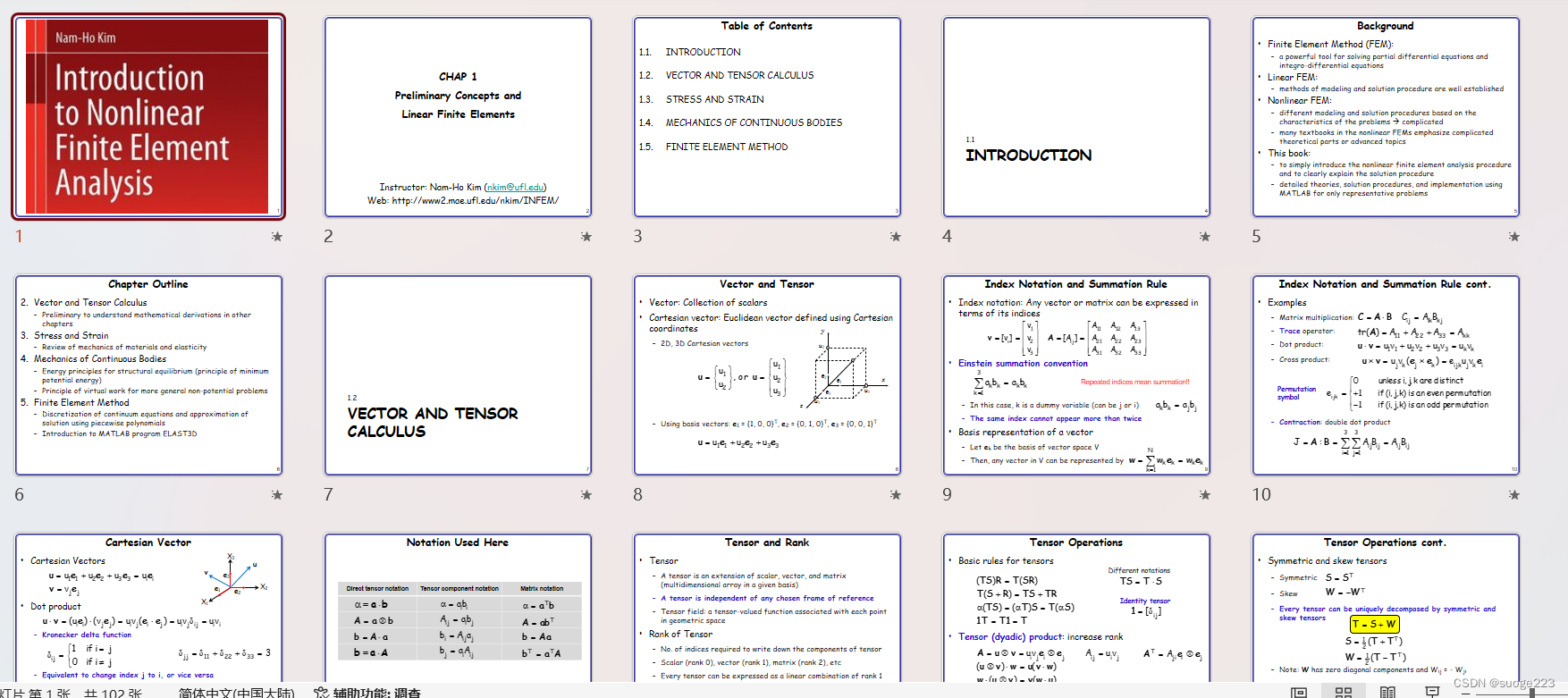1568x698 pixels.
Task: Open accessibility checker icon in status bar
Action: point(321,693)
